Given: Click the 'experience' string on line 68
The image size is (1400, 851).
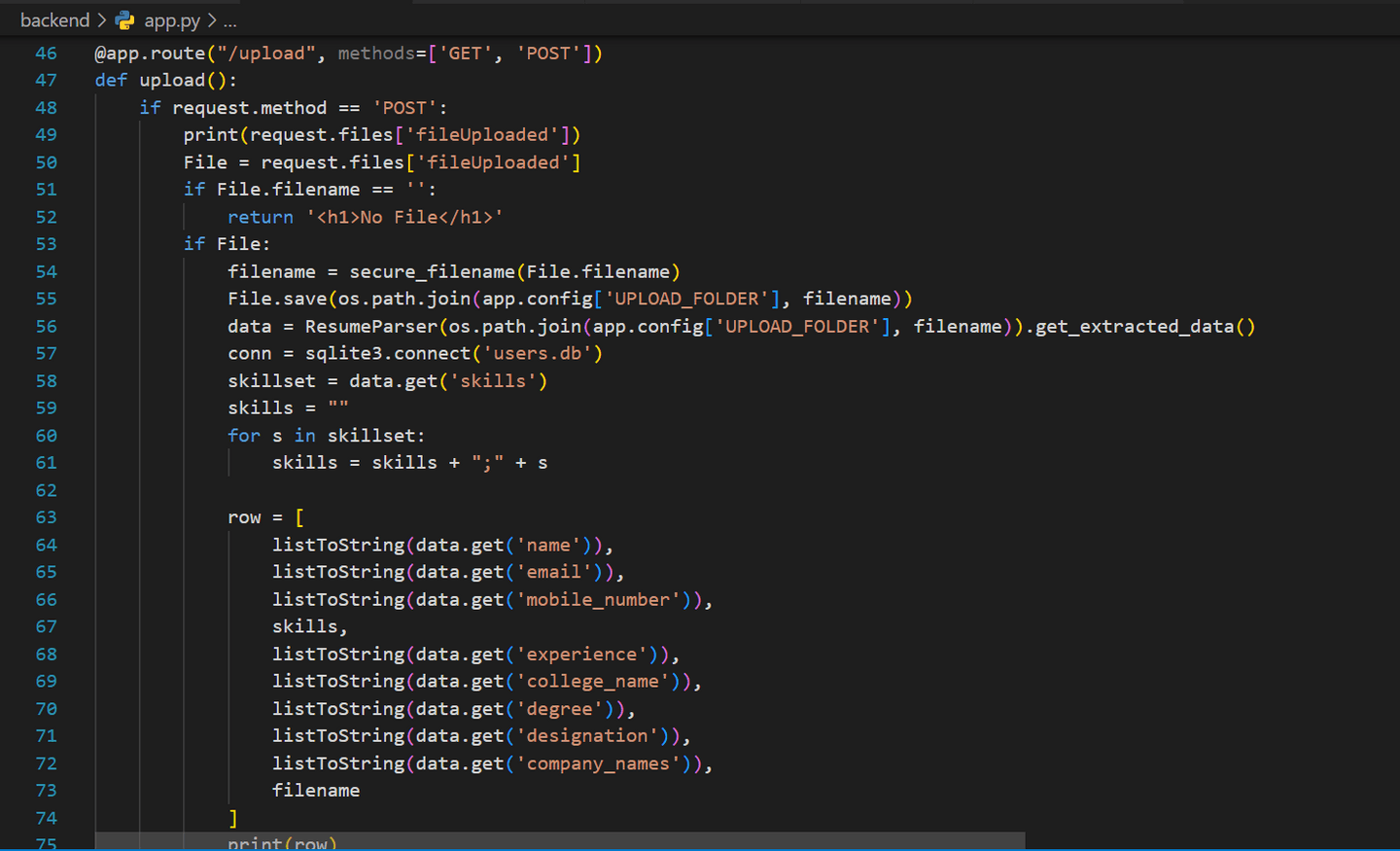Looking at the screenshot, I should [x=582, y=655].
